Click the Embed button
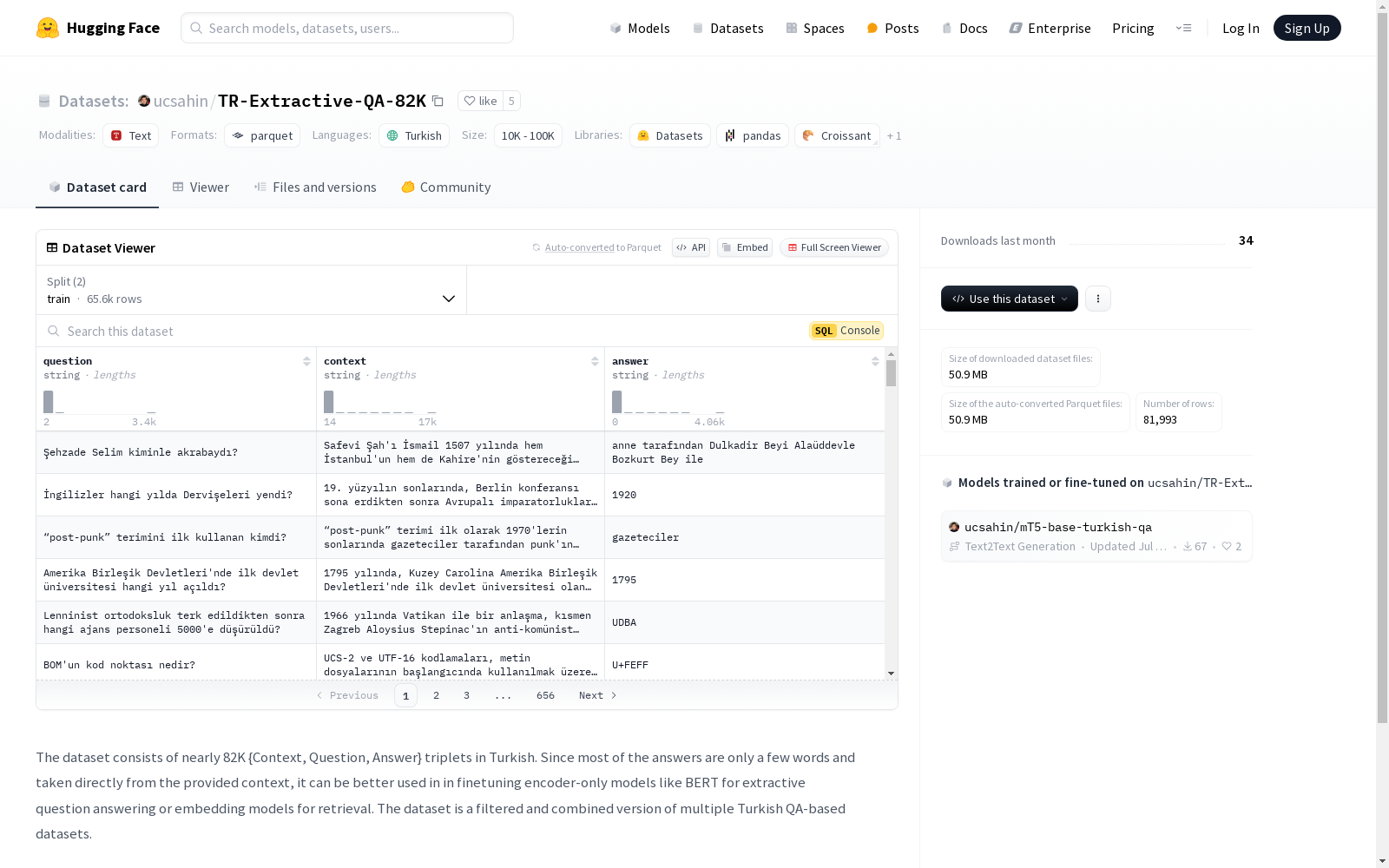The height and width of the screenshot is (868, 1389). (x=745, y=247)
